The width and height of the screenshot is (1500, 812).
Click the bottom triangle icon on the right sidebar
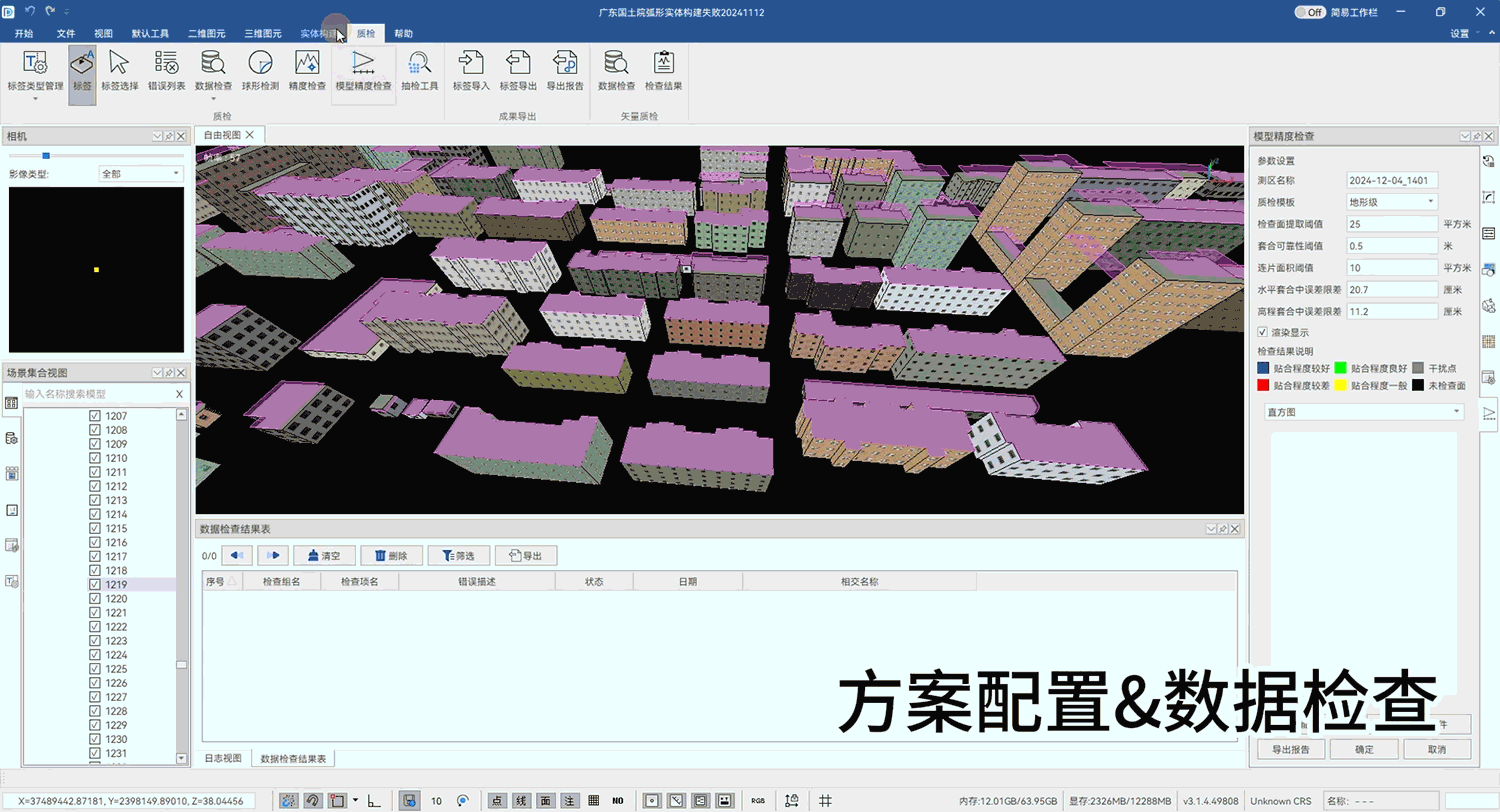coord(1488,412)
